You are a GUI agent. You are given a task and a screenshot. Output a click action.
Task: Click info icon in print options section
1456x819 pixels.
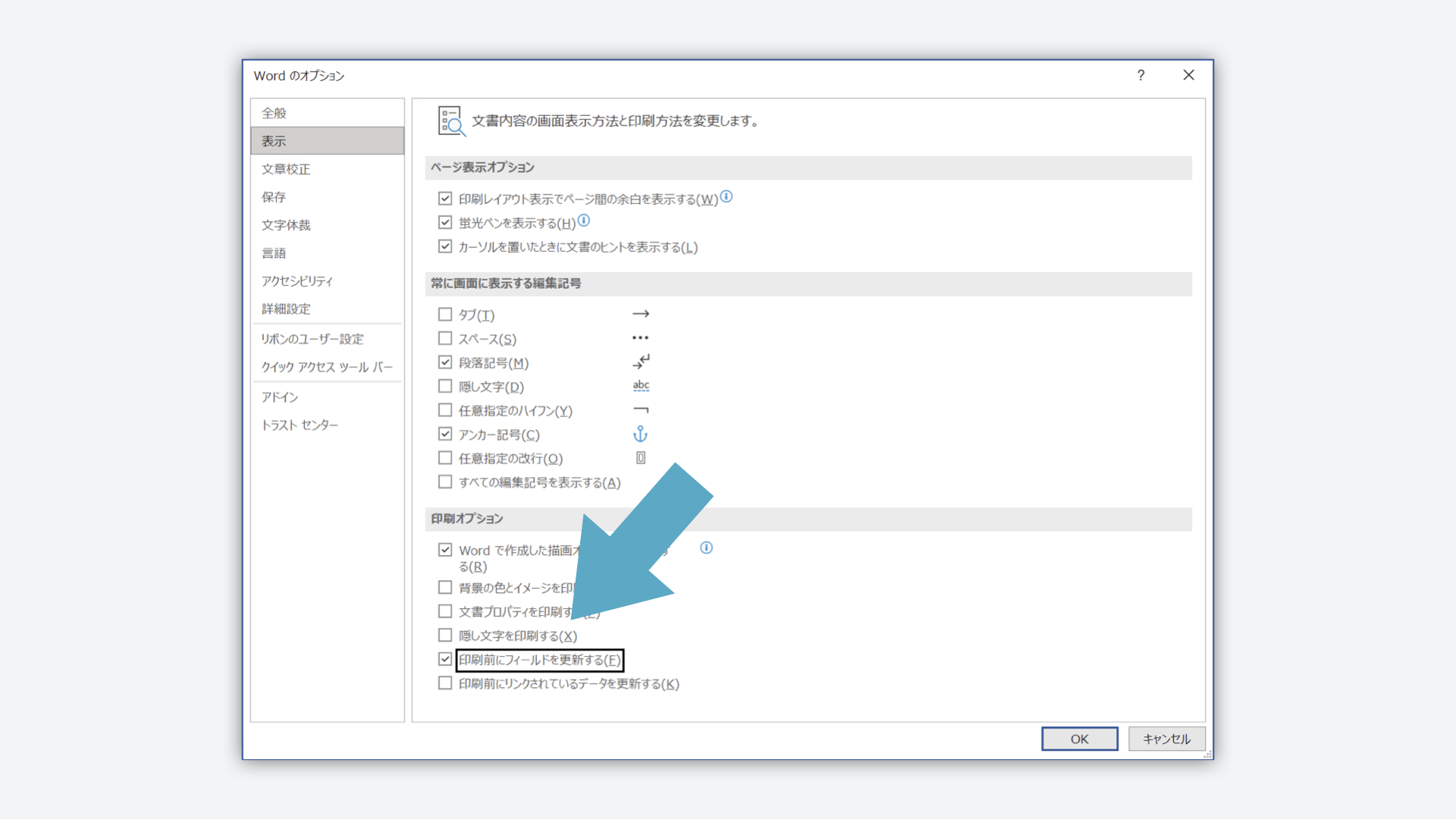706,548
